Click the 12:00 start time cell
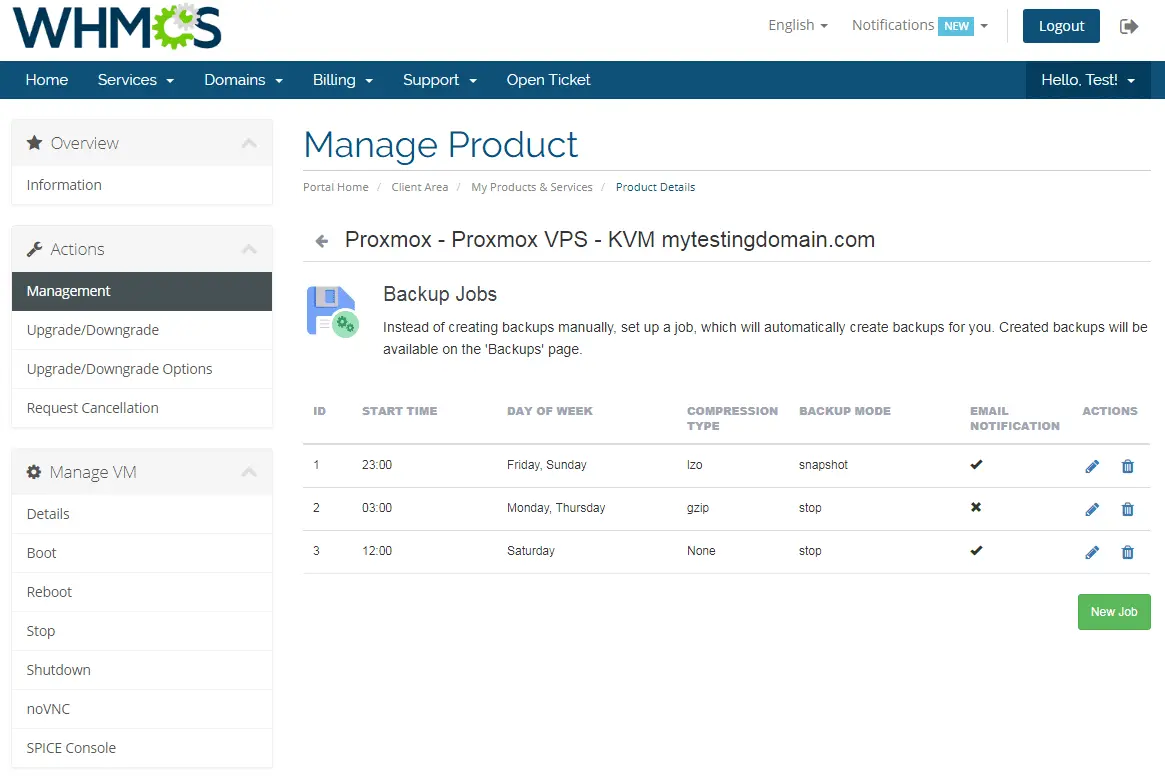The image size is (1165, 778). pos(377,551)
